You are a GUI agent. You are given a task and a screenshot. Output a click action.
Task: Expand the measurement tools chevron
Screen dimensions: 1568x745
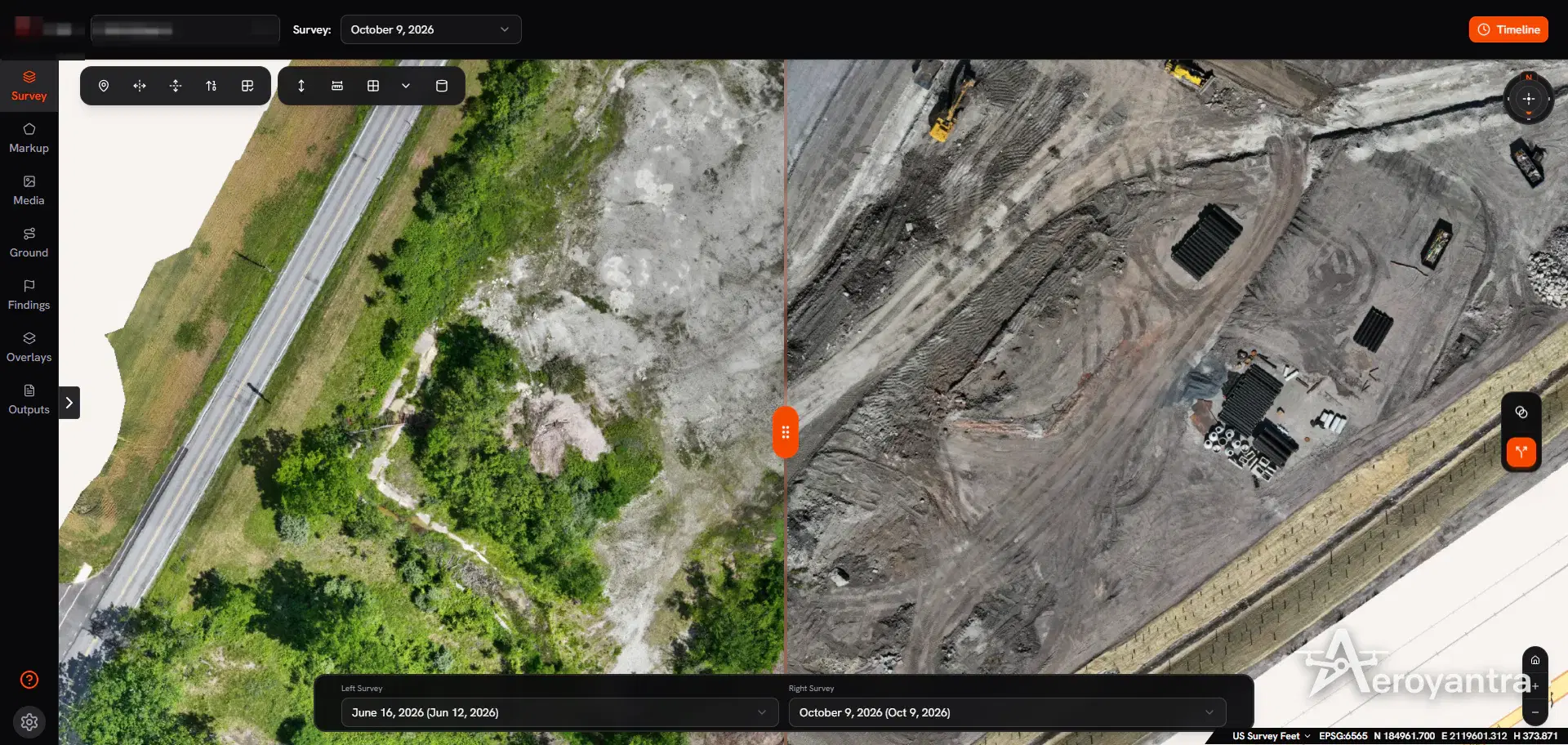point(406,86)
